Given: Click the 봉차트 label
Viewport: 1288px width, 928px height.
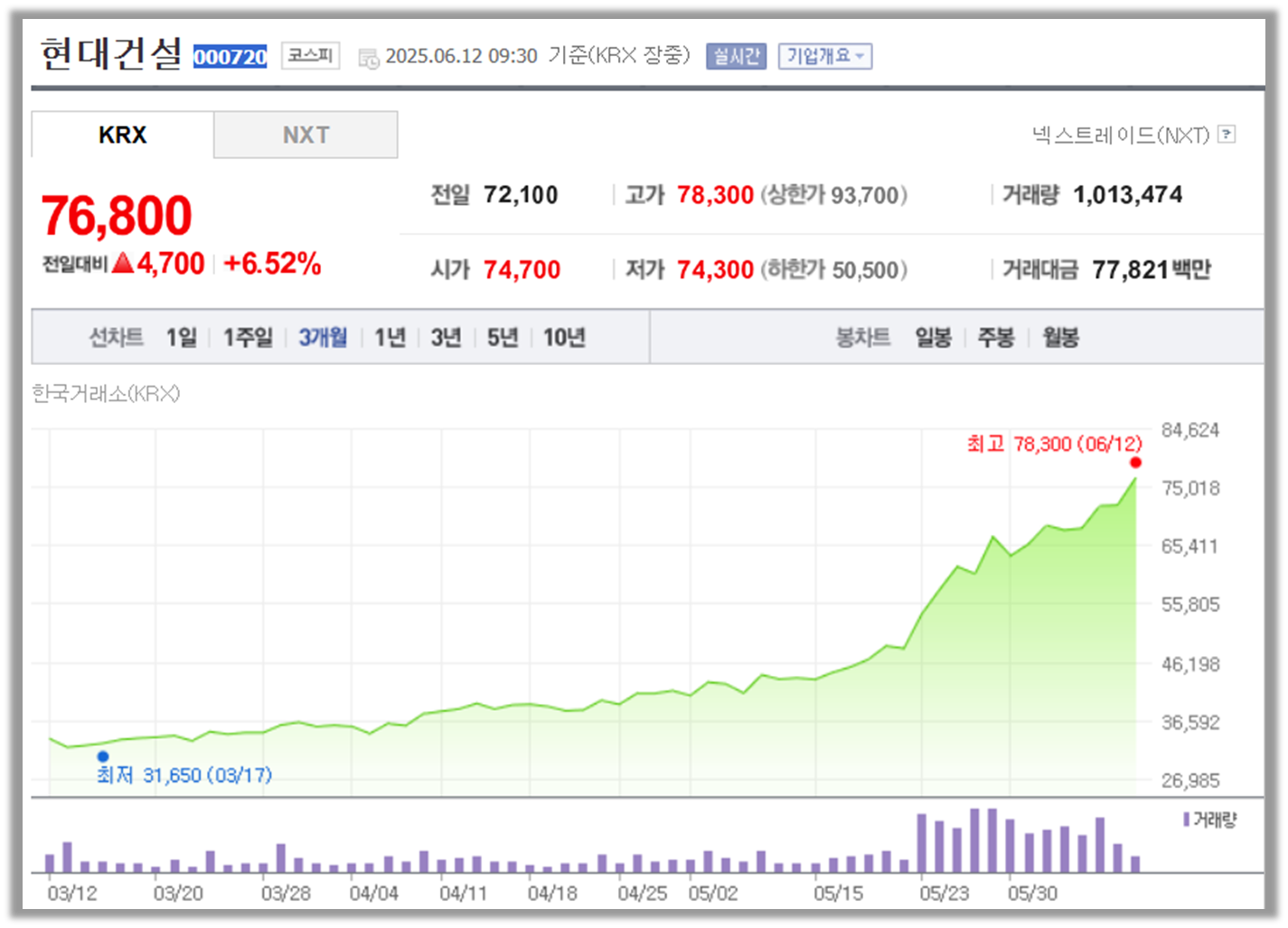Looking at the screenshot, I should coord(863,337).
